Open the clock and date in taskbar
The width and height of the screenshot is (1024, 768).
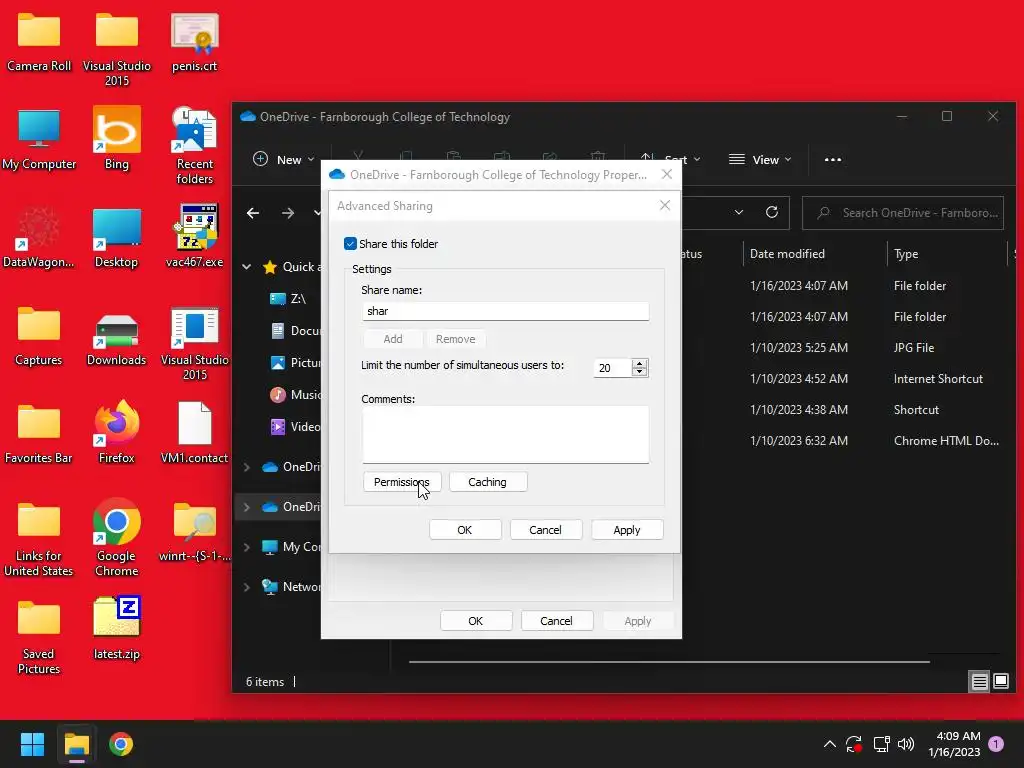[x=954, y=744]
